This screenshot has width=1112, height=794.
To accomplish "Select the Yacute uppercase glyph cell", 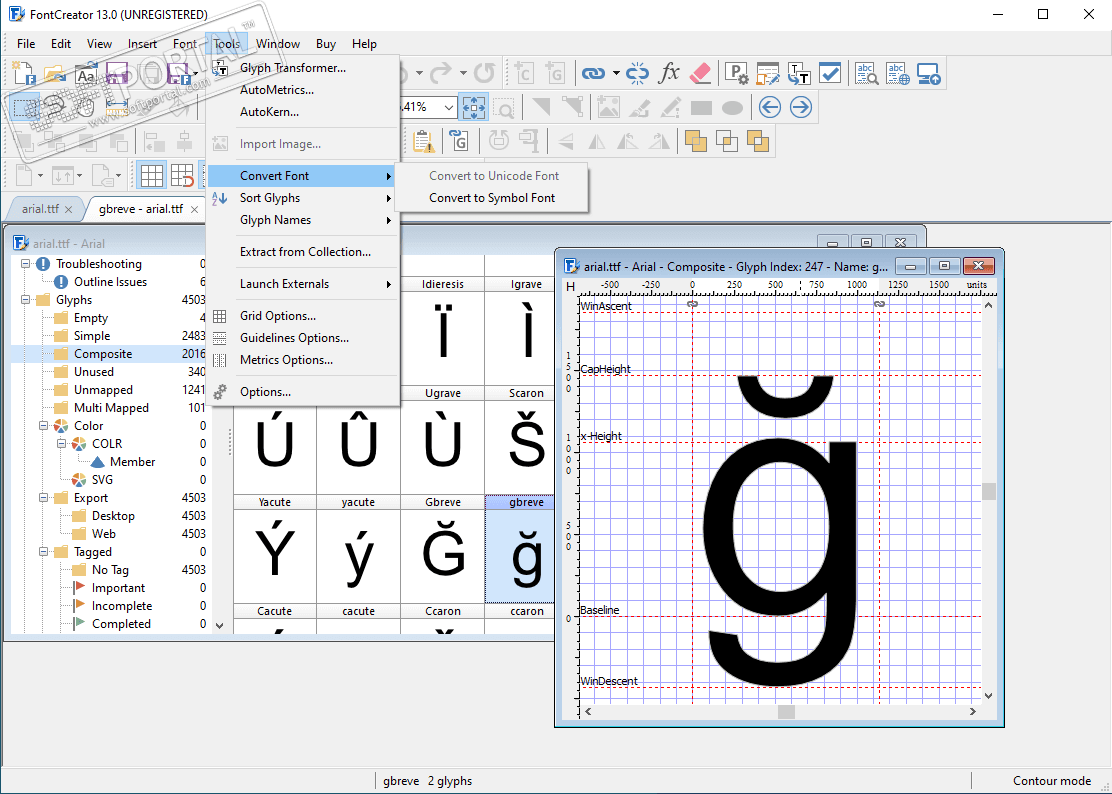I will (x=274, y=549).
